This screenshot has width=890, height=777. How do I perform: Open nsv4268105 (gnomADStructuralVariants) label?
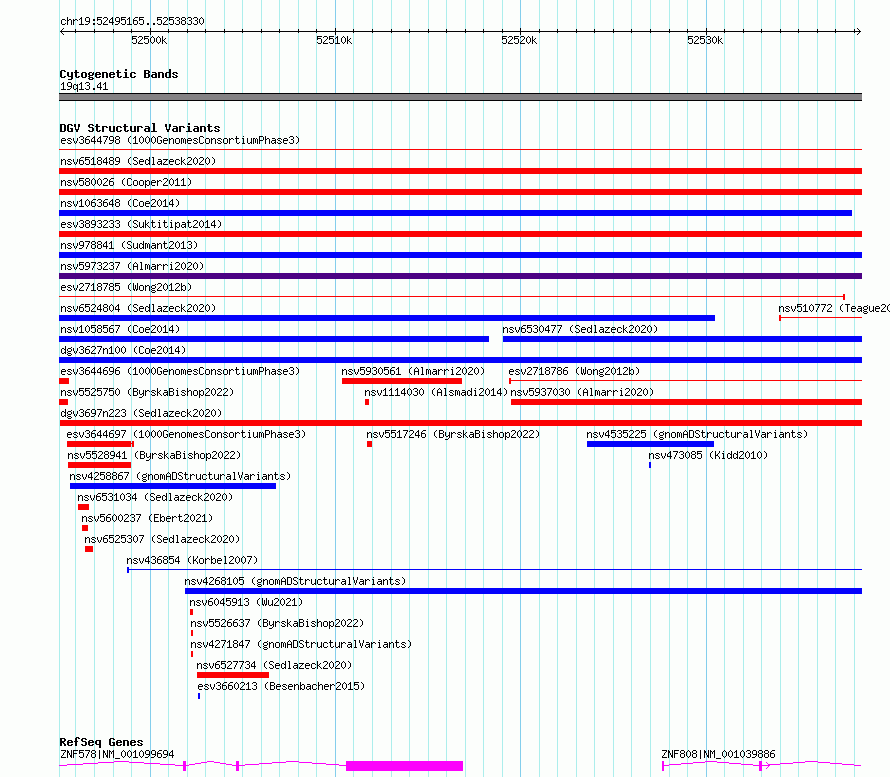pos(295,581)
